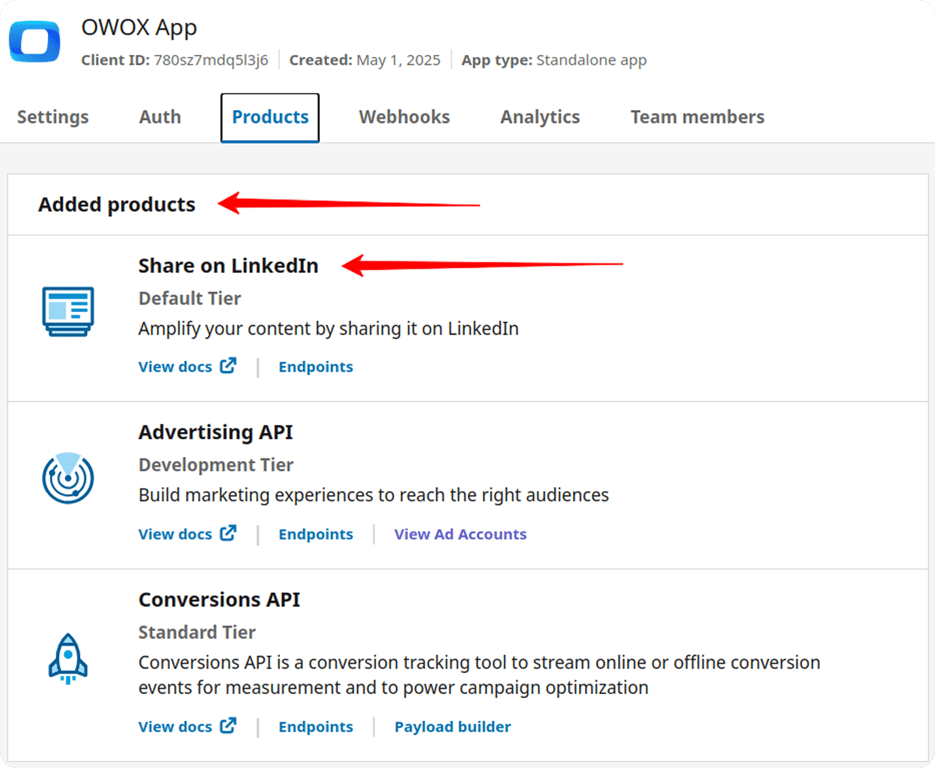The width and height of the screenshot is (935, 768).
Task: Click the App type Standalone app text
Action: click(x=592, y=60)
